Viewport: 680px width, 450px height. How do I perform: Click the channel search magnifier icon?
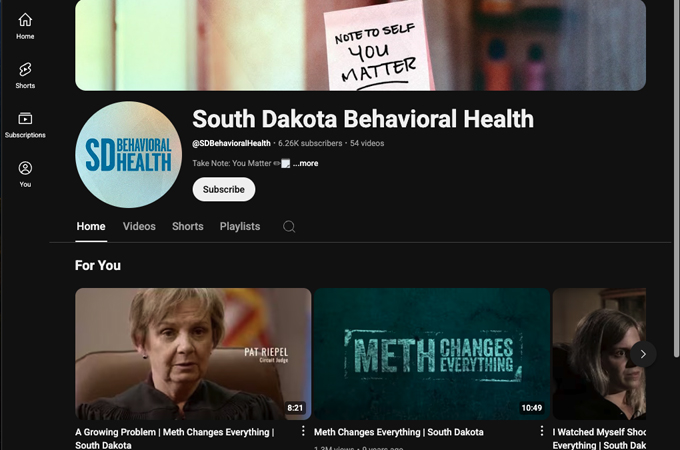(x=289, y=226)
